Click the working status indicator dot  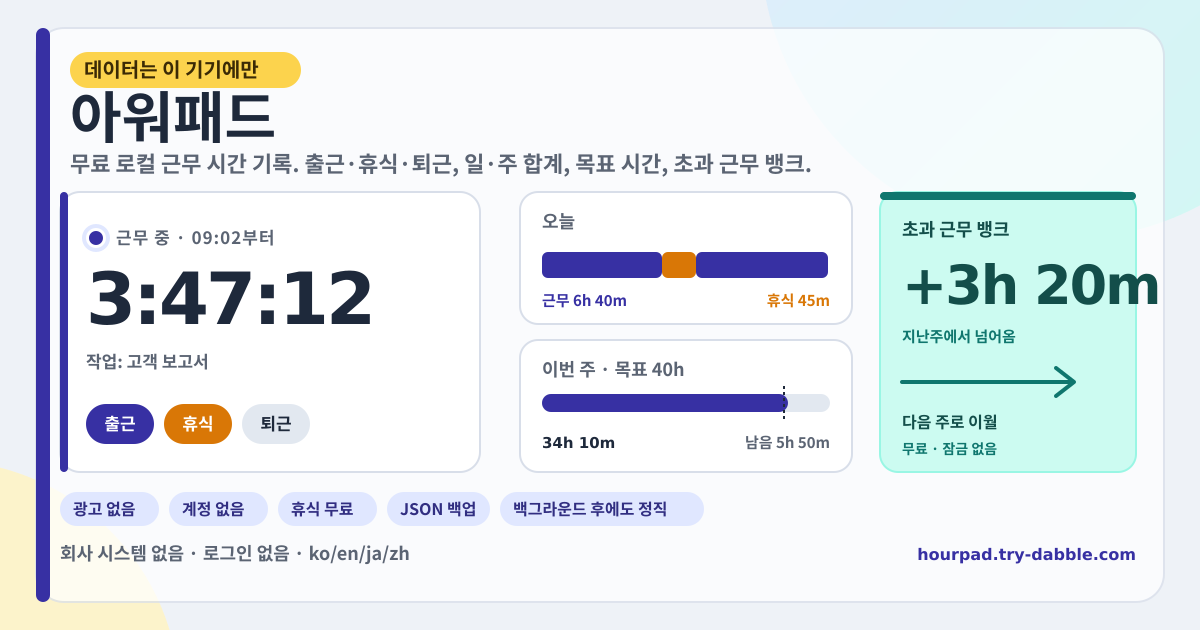tap(96, 238)
